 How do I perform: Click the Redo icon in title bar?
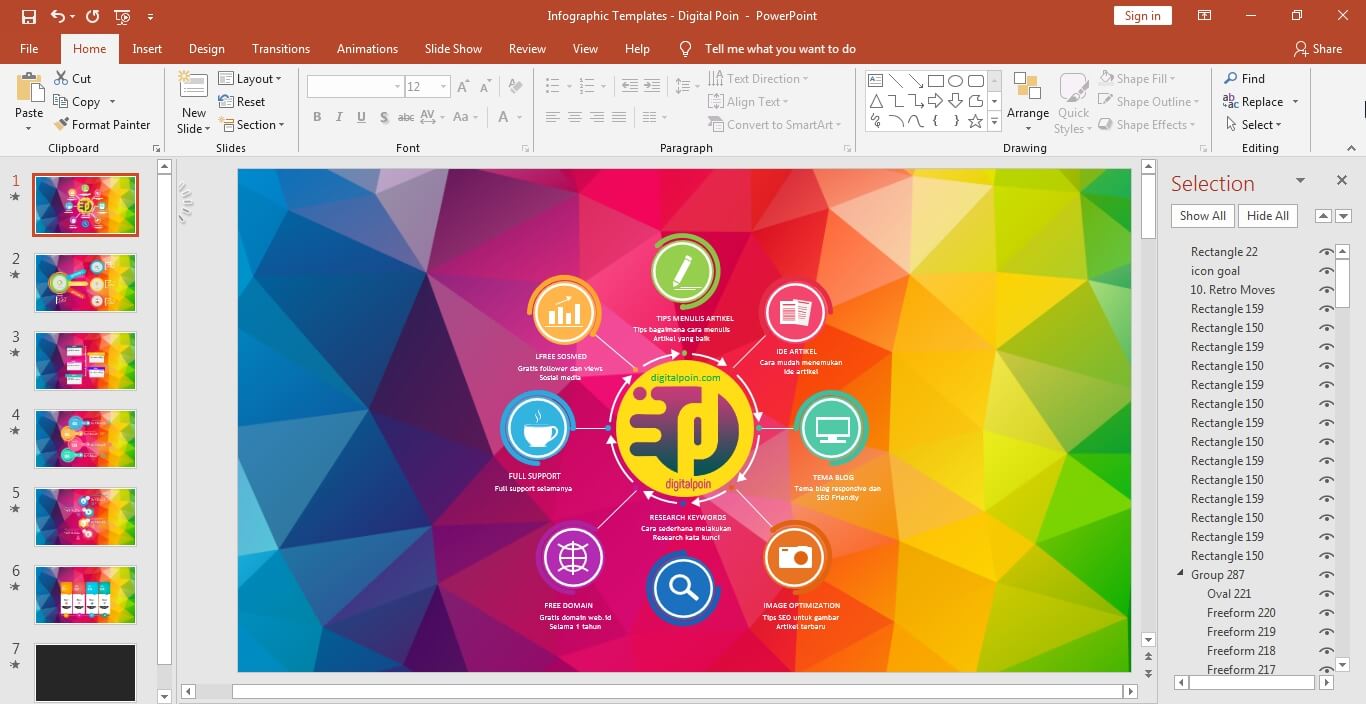(93, 16)
